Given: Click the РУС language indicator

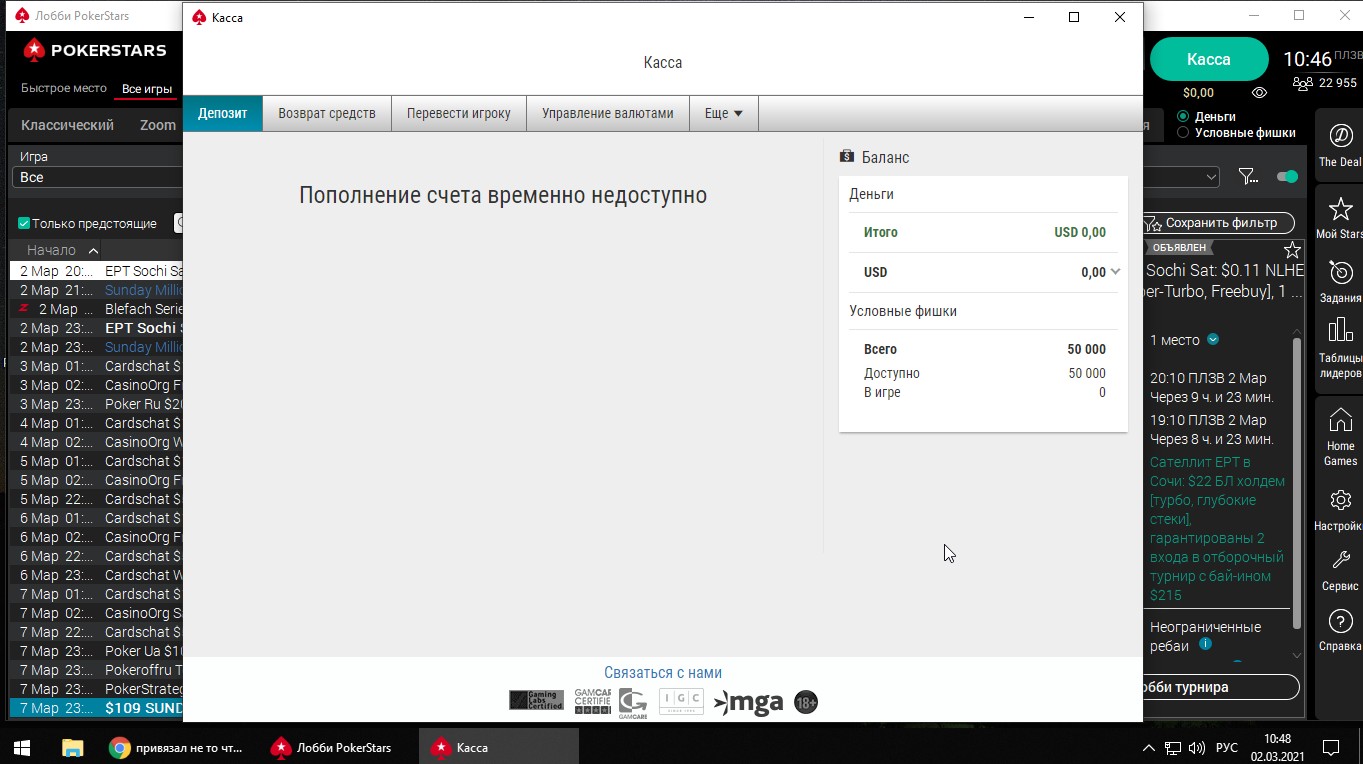Looking at the screenshot, I should point(1227,747).
